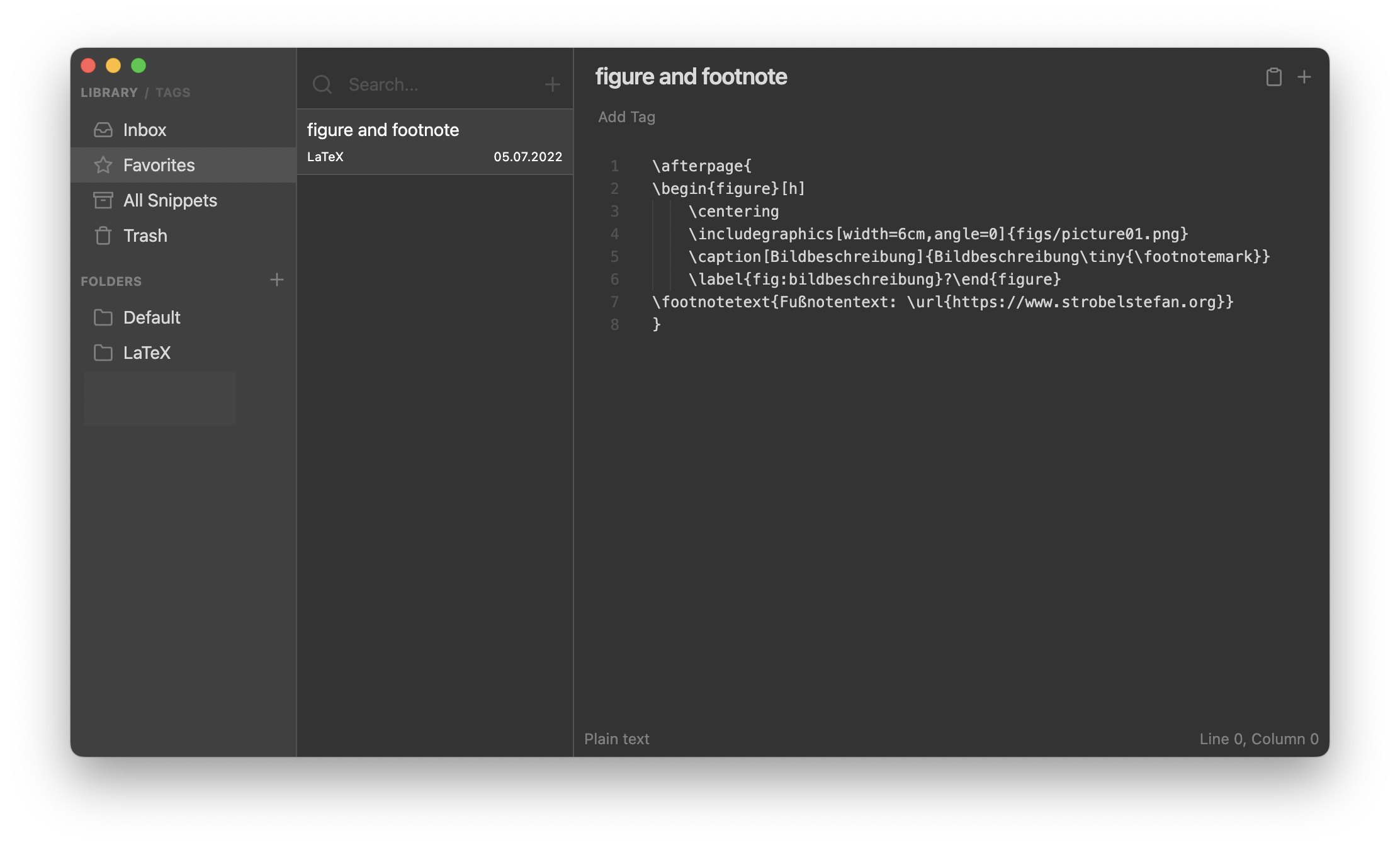Screen dimensions: 1400x850
Task: Open the Plain text language selector
Action: point(617,739)
